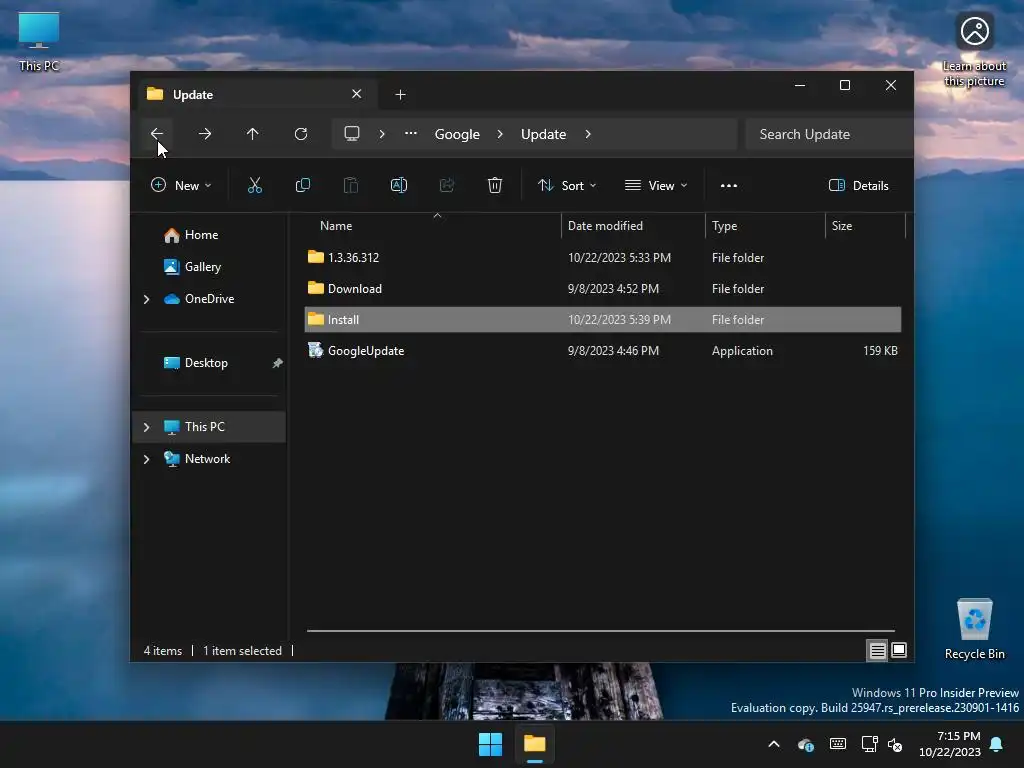Click the muted volume tray icon
Viewport: 1024px width, 768px height.
(x=895, y=744)
